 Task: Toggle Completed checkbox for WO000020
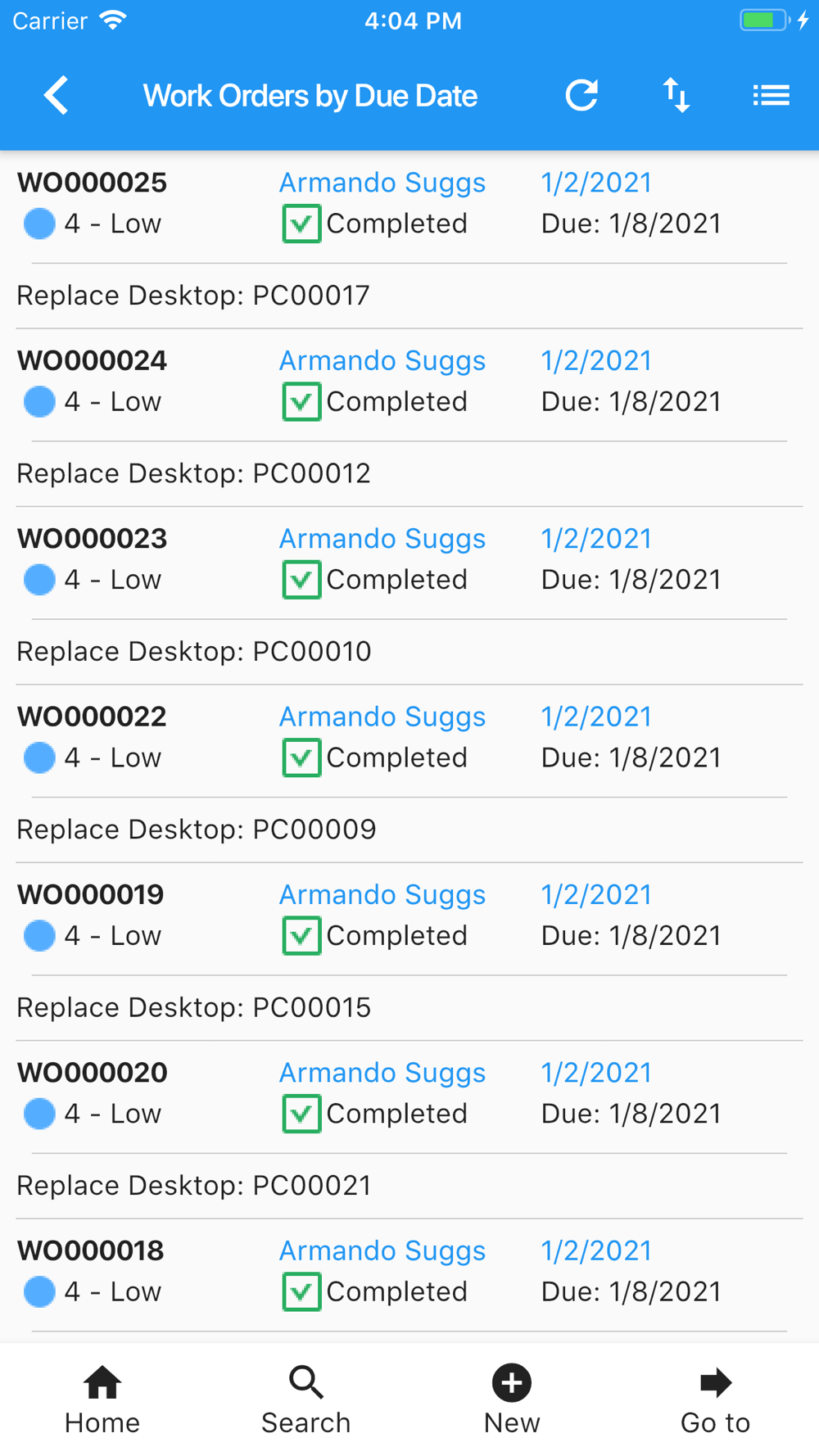coord(301,1114)
